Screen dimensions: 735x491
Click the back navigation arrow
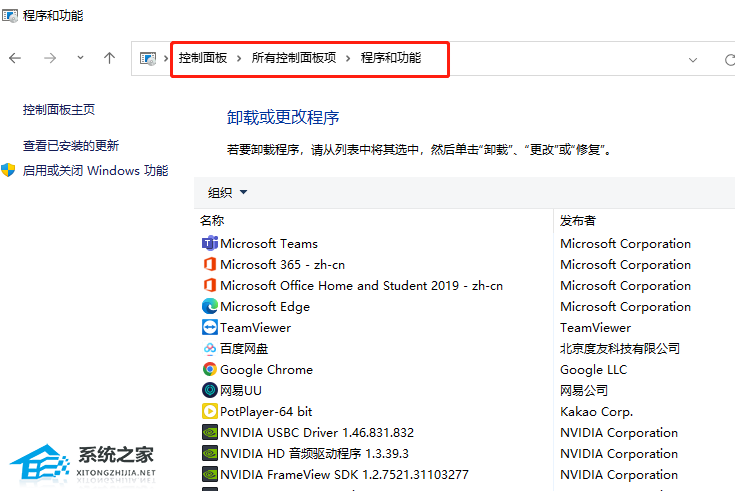tap(15, 58)
